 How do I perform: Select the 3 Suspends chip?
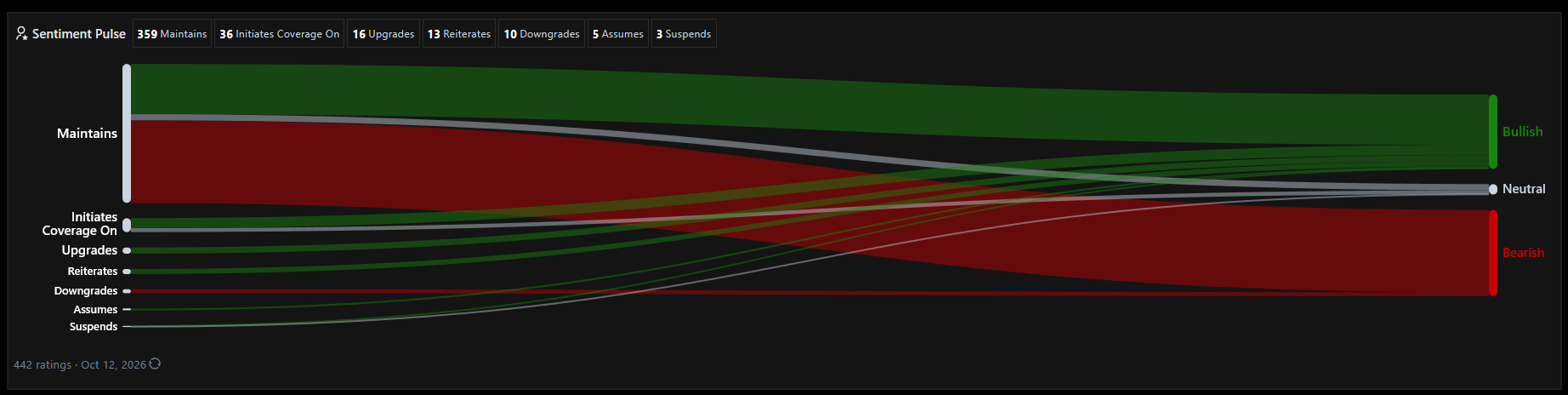tap(684, 33)
